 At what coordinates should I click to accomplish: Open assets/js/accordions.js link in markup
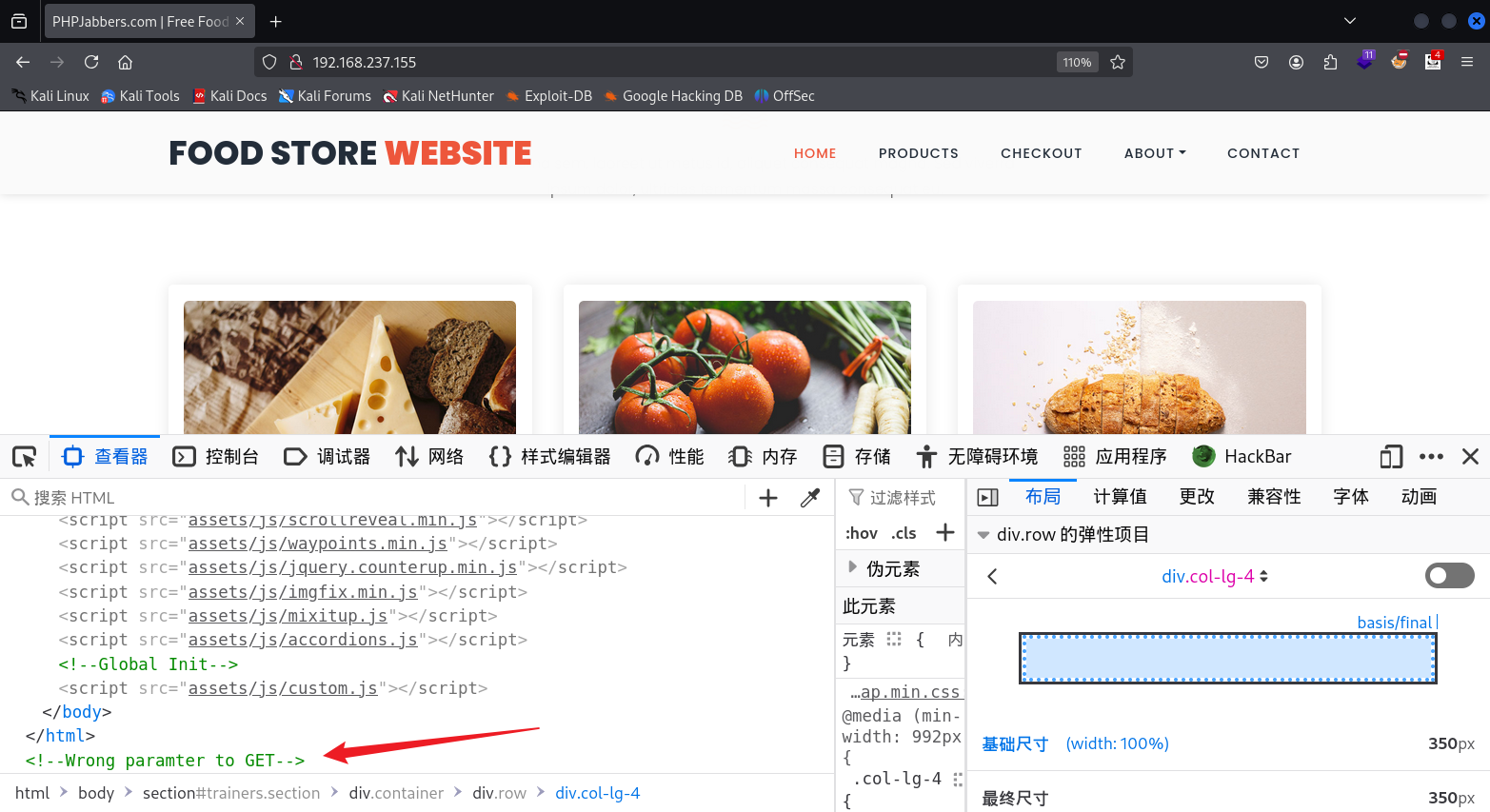(x=303, y=640)
